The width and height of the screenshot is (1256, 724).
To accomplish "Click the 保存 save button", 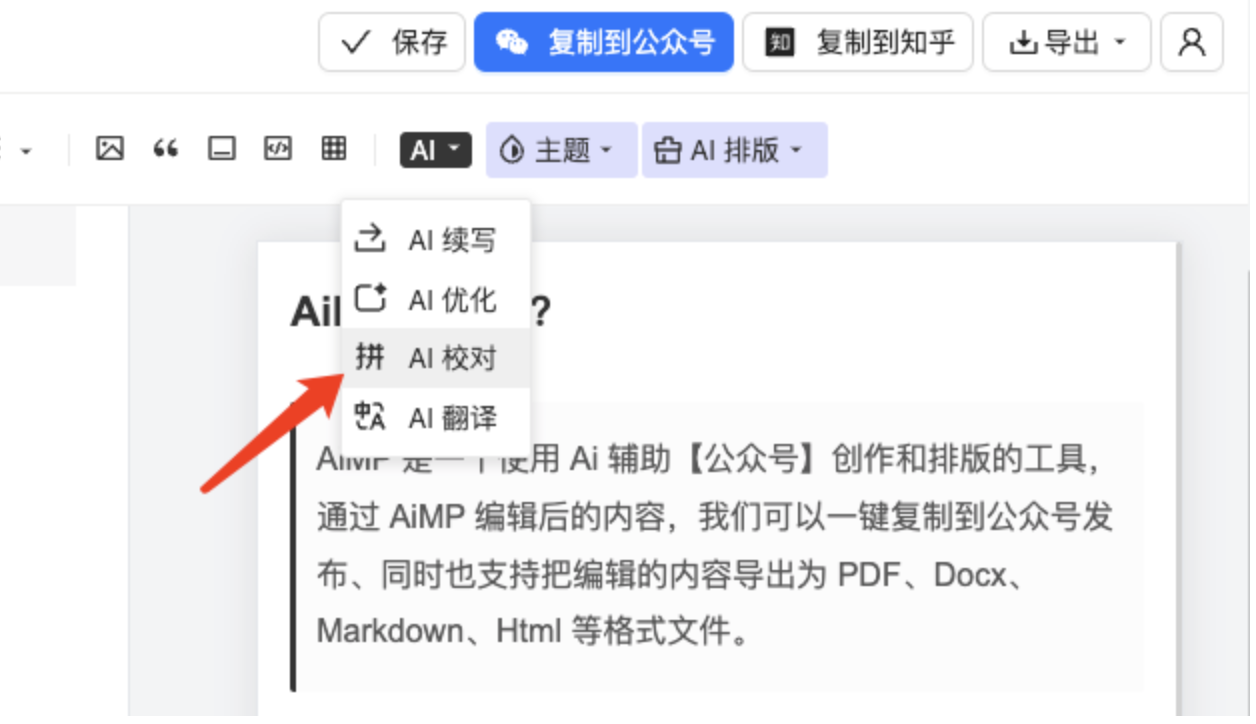I will (x=392, y=43).
